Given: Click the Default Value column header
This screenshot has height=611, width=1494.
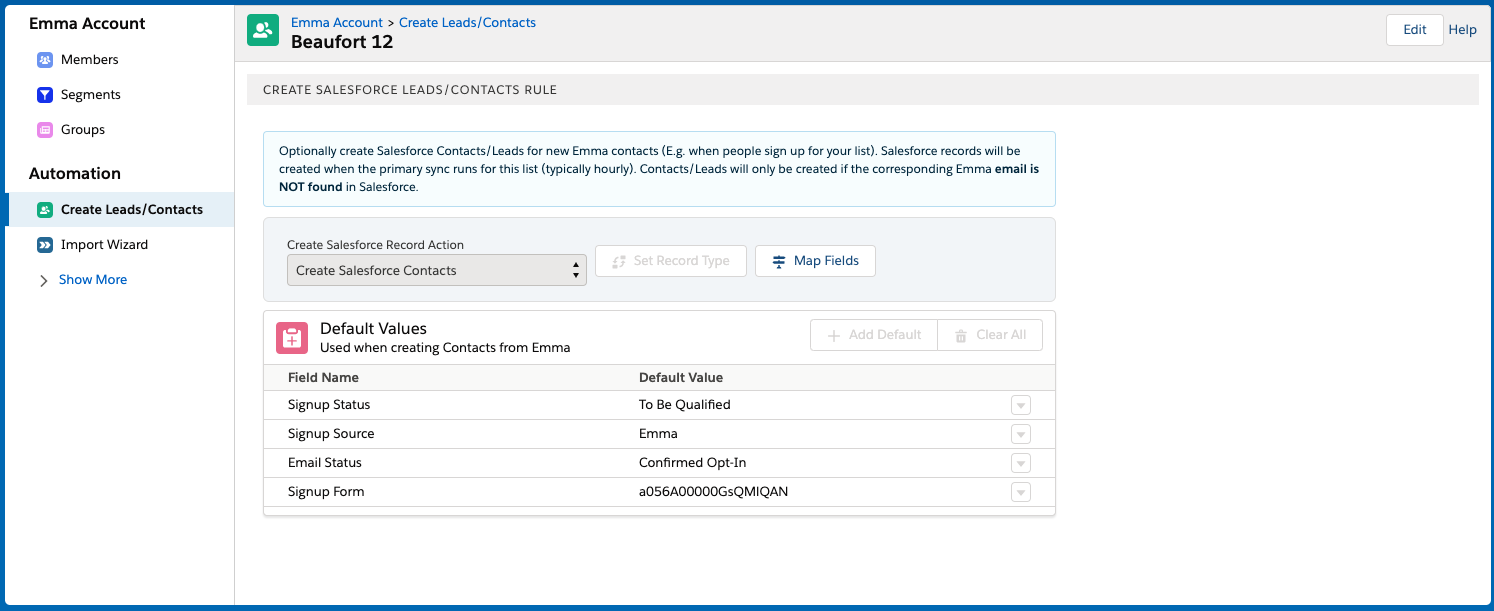Looking at the screenshot, I should (x=681, y=378).
